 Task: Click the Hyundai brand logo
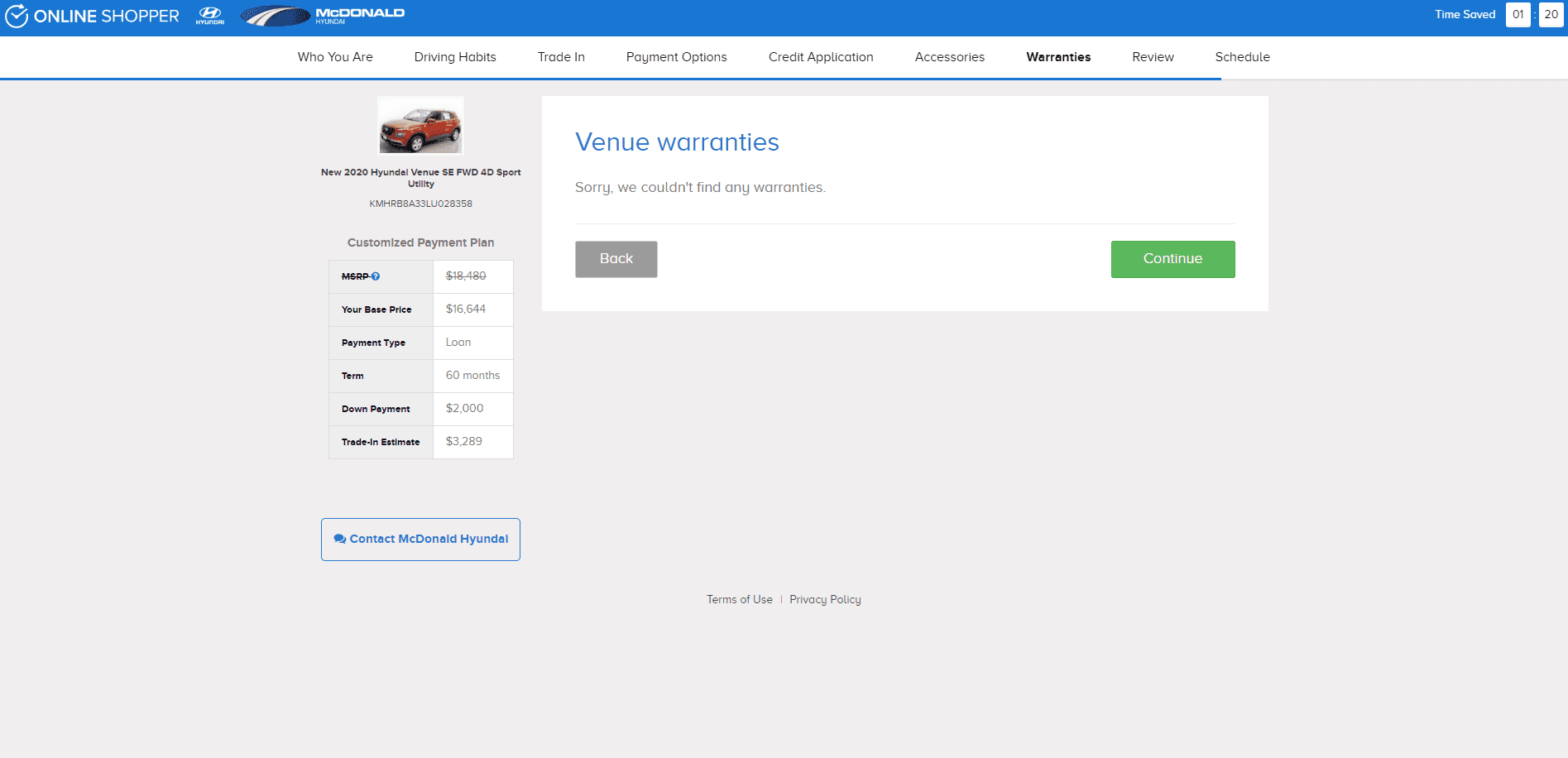click(210, 16)
